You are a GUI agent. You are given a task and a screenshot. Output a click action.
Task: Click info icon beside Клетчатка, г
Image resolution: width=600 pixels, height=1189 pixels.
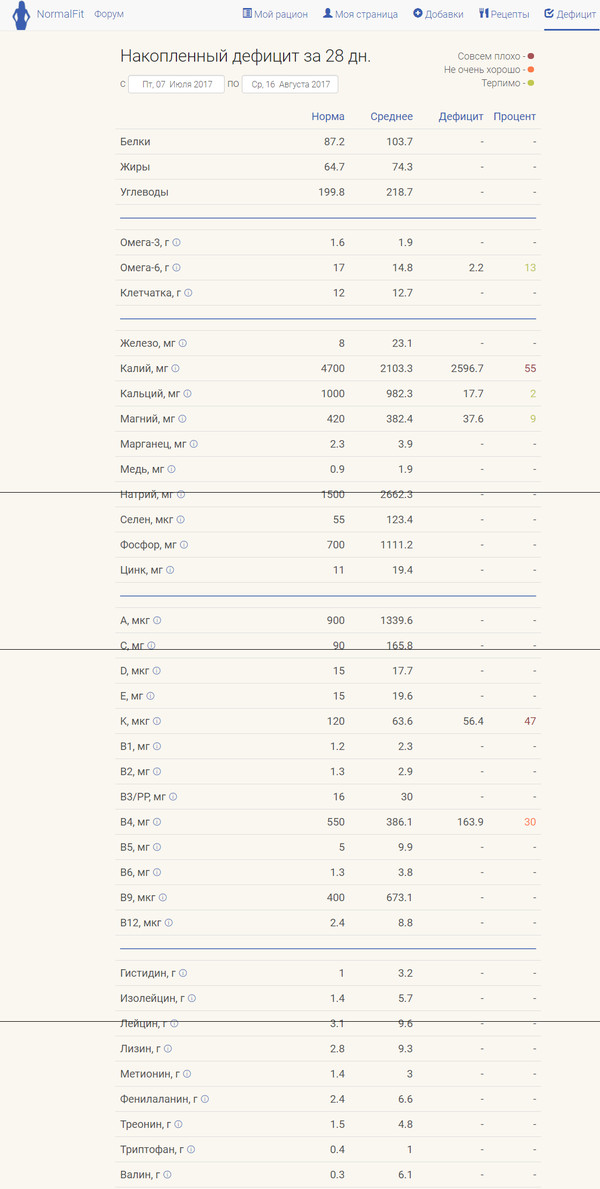[x=188, y=293]
